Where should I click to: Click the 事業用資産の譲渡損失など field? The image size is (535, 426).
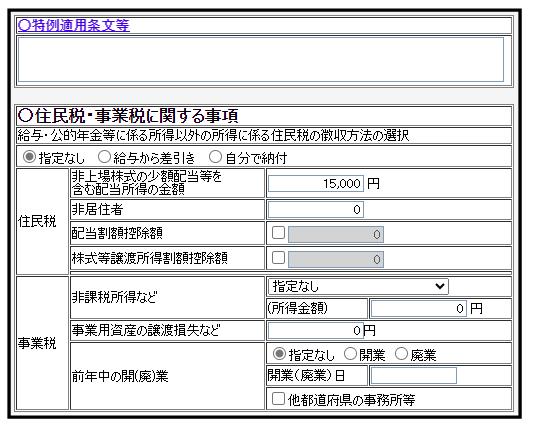tap(316, 330)
